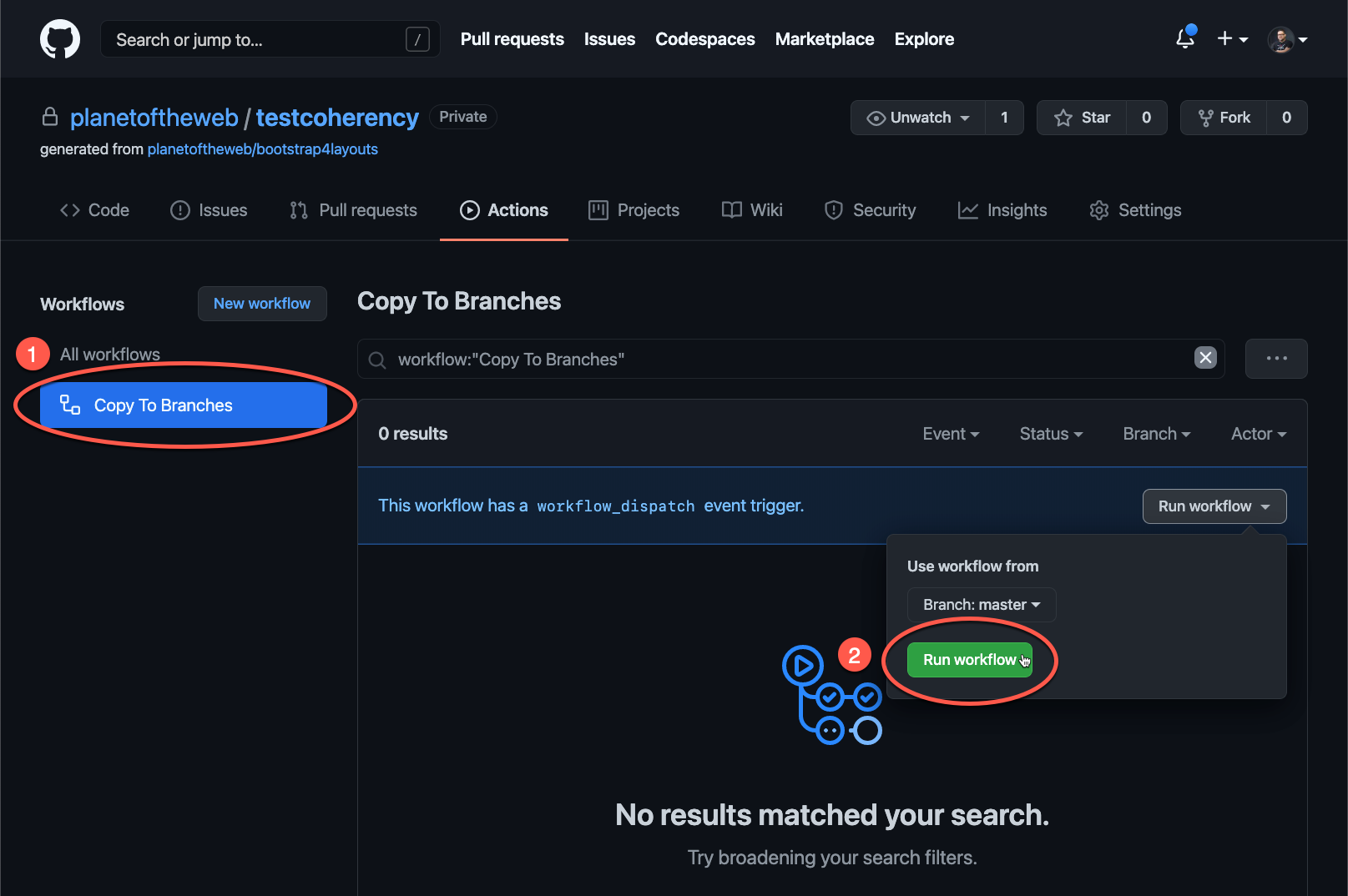Screen dimensions: 1348x896
Task: Open the Security shield tab
Action: click(x=870, y=210)
